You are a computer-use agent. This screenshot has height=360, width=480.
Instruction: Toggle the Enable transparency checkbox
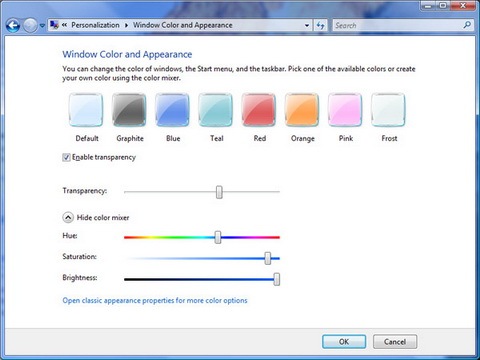(x=66, y=157)
